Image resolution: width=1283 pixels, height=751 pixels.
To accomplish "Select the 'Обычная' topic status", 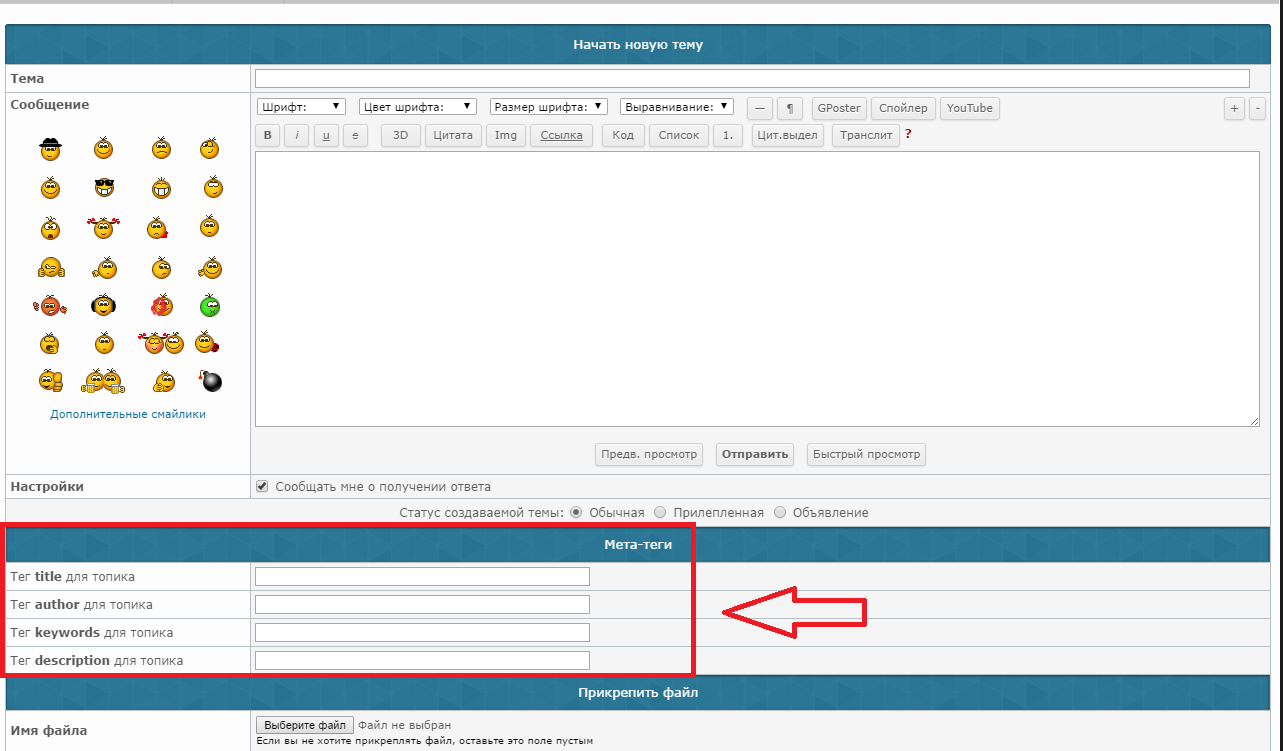I will 576,512.
